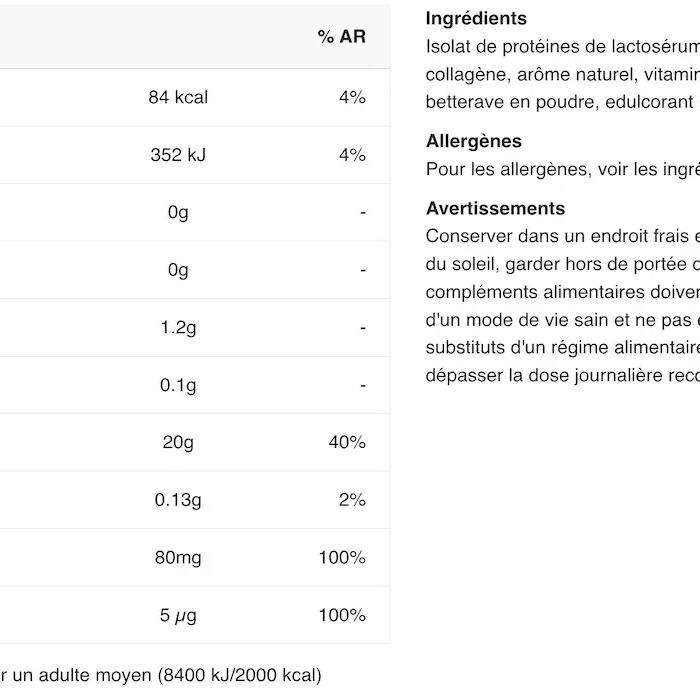Click the 8400 kJ/2000 kcal footnote
The height and width of the screenshot is (700, 700).
(x=240, y=676)
